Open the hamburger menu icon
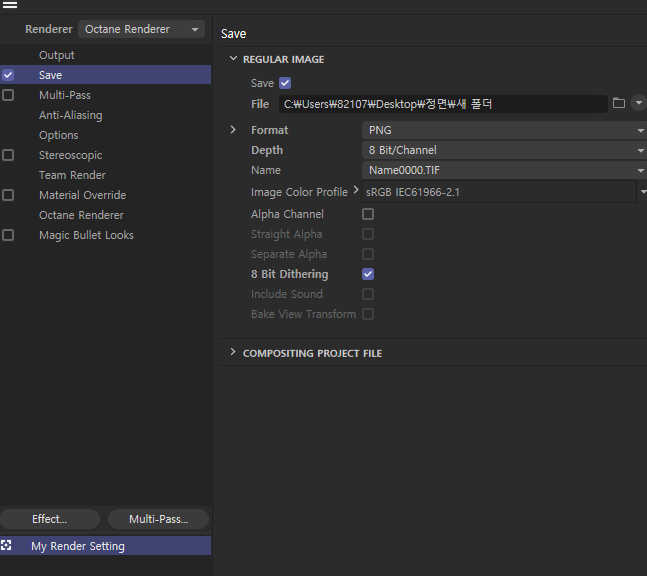Viewport: 647px width, 576px height. (x=9, y=5)
